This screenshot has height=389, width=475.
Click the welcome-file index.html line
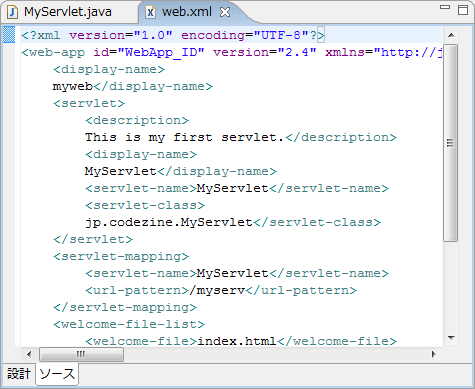tap(241, 341)
